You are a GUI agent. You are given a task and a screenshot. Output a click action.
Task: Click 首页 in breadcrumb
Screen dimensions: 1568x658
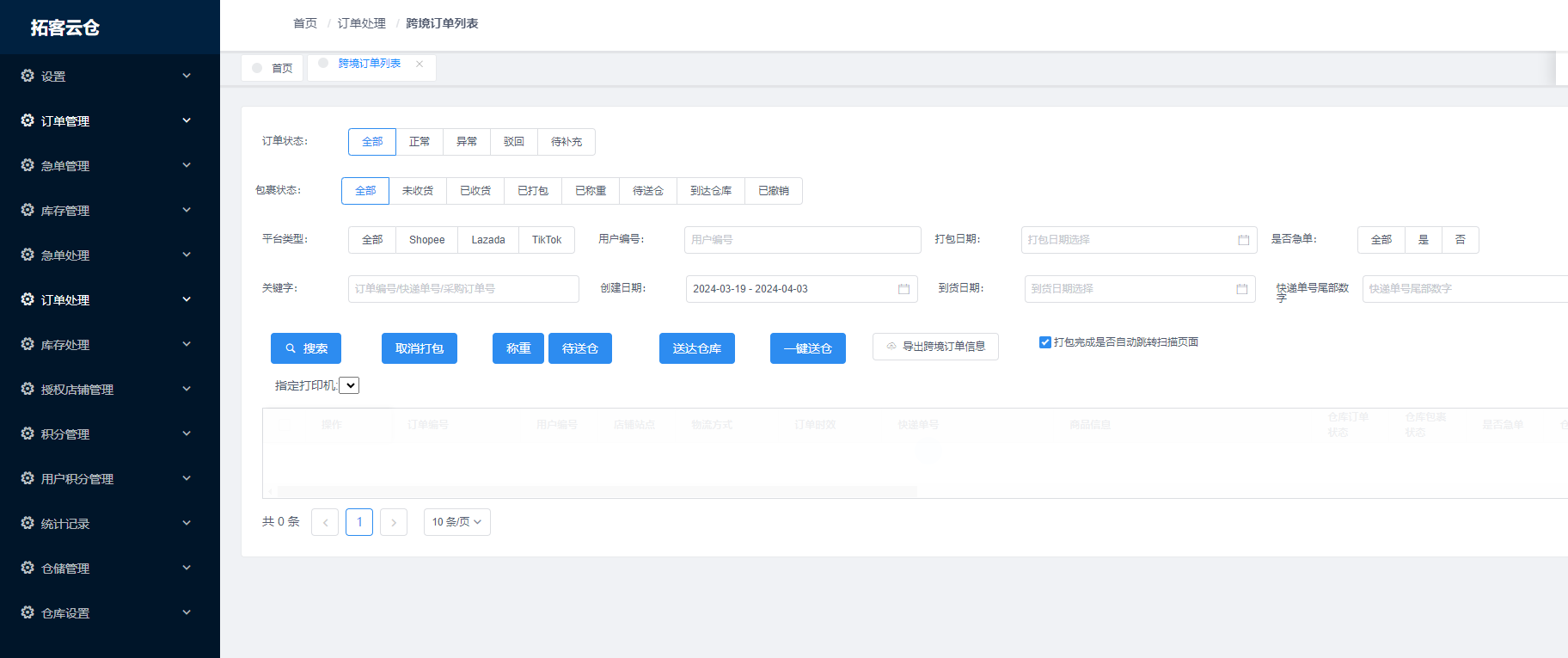(x=305, y=23)
